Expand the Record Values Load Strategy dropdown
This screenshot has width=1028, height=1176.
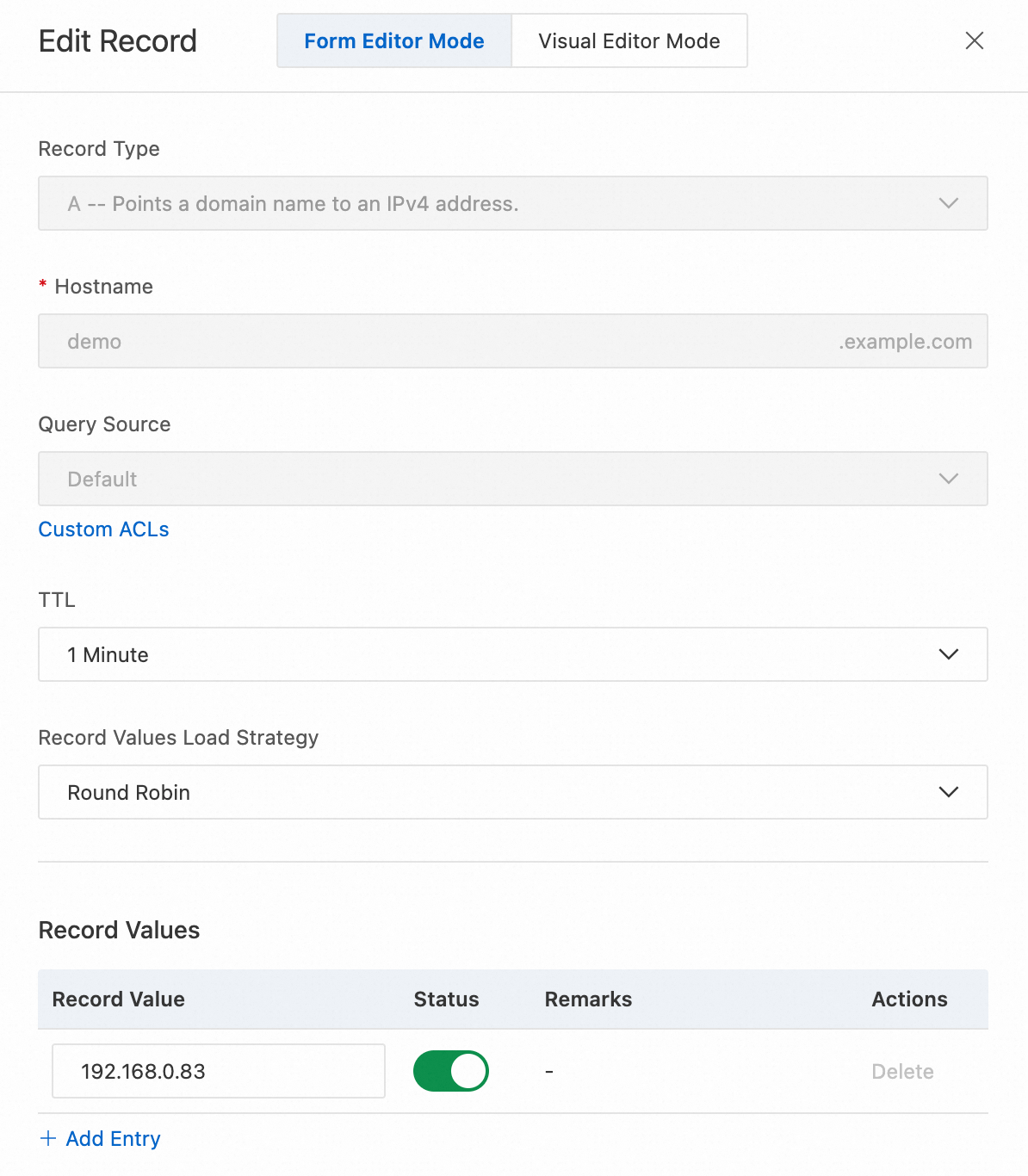(512, 792)
